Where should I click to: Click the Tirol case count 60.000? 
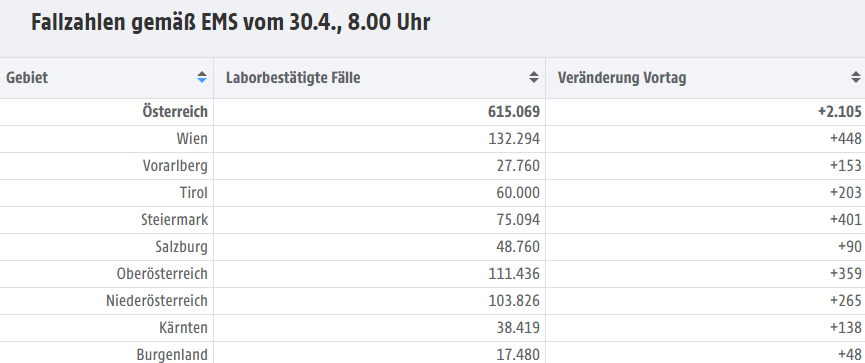[x=517, y=193]
